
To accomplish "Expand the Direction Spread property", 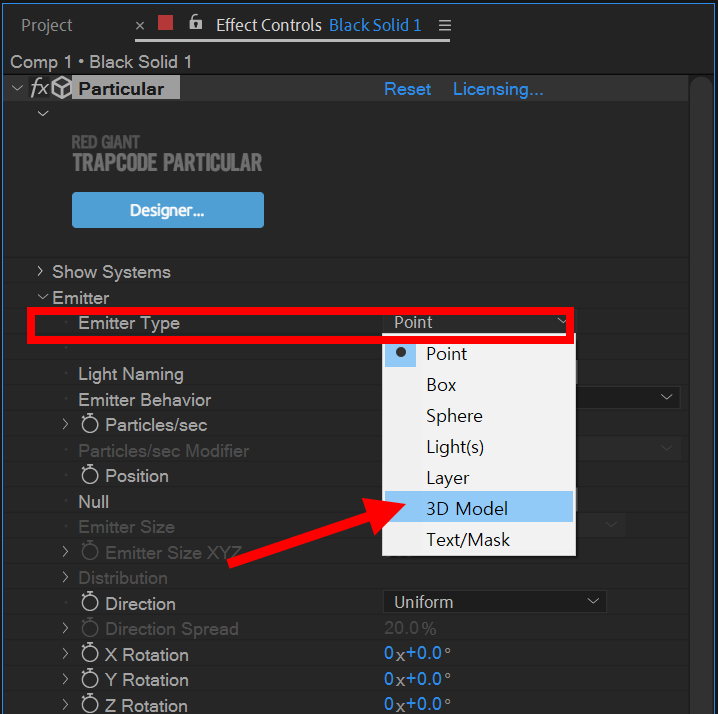I will point(65,628).
